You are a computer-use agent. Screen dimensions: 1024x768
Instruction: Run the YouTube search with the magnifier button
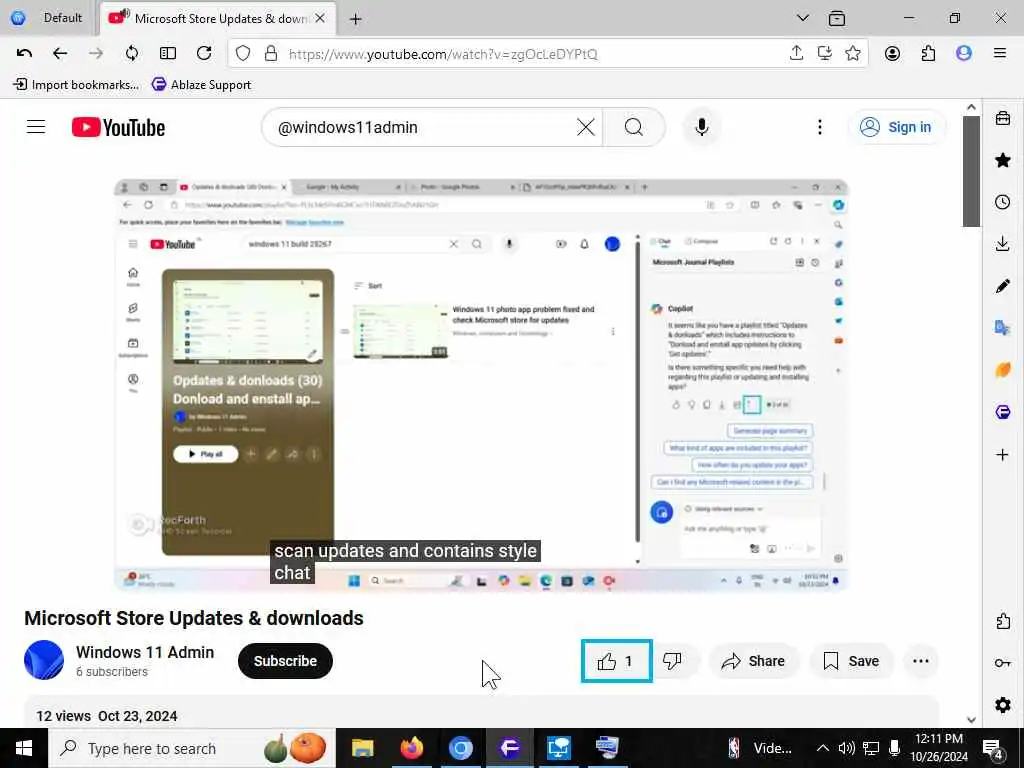633,127
